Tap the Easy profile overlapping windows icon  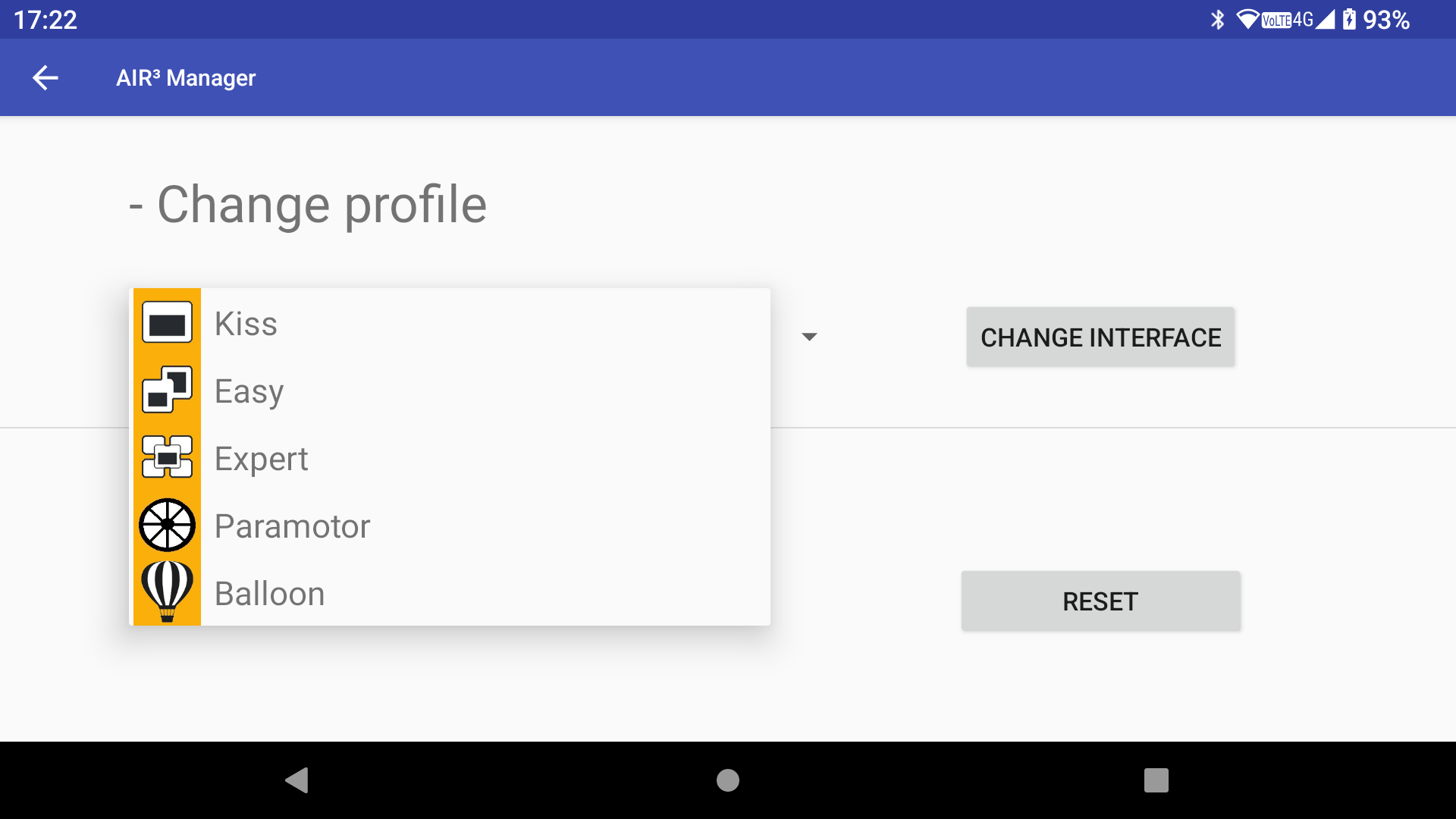(x=167, y=390)
